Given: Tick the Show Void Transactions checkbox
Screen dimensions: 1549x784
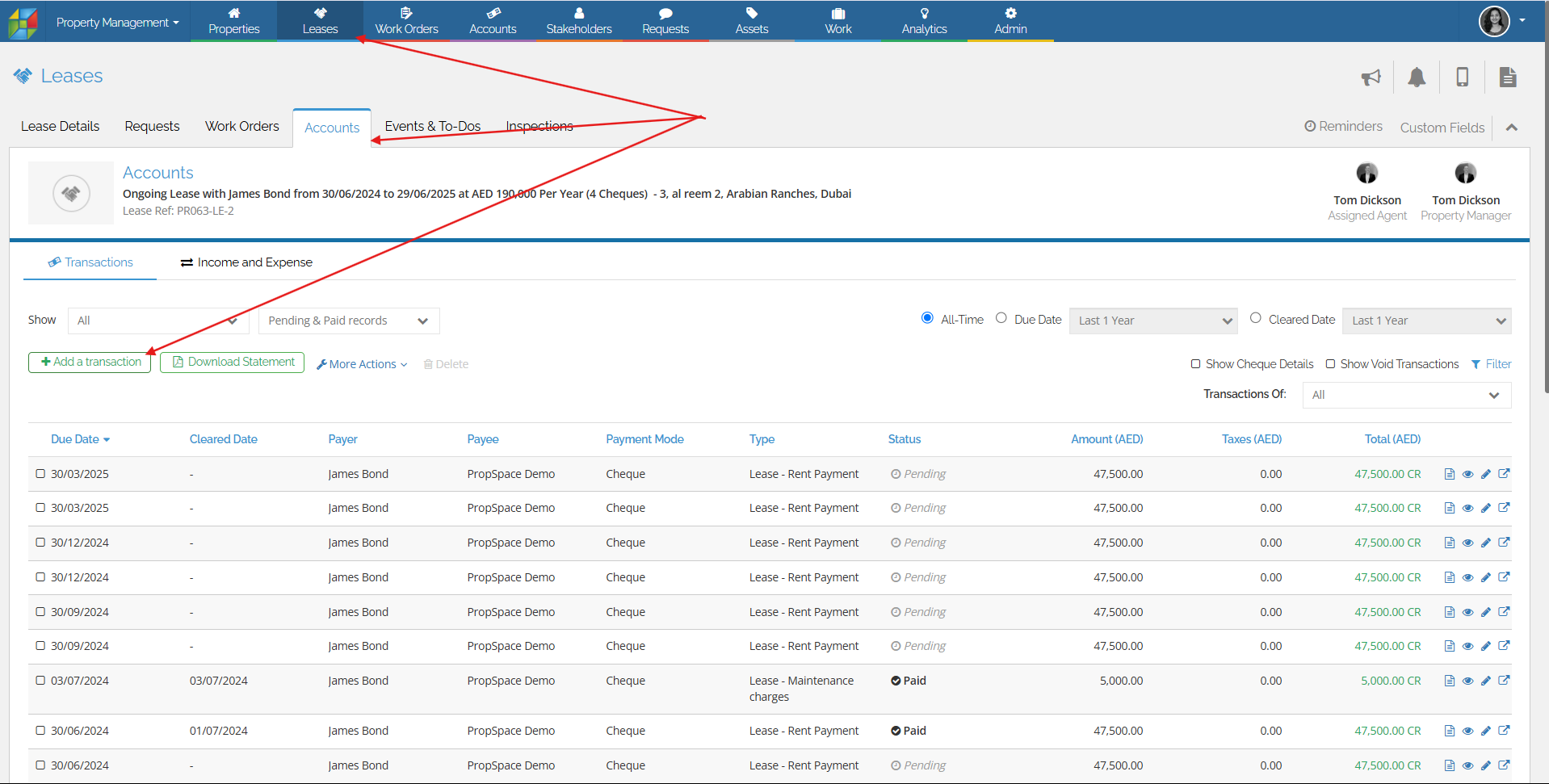Looking at the screenshot, I should pos(1330,364).
